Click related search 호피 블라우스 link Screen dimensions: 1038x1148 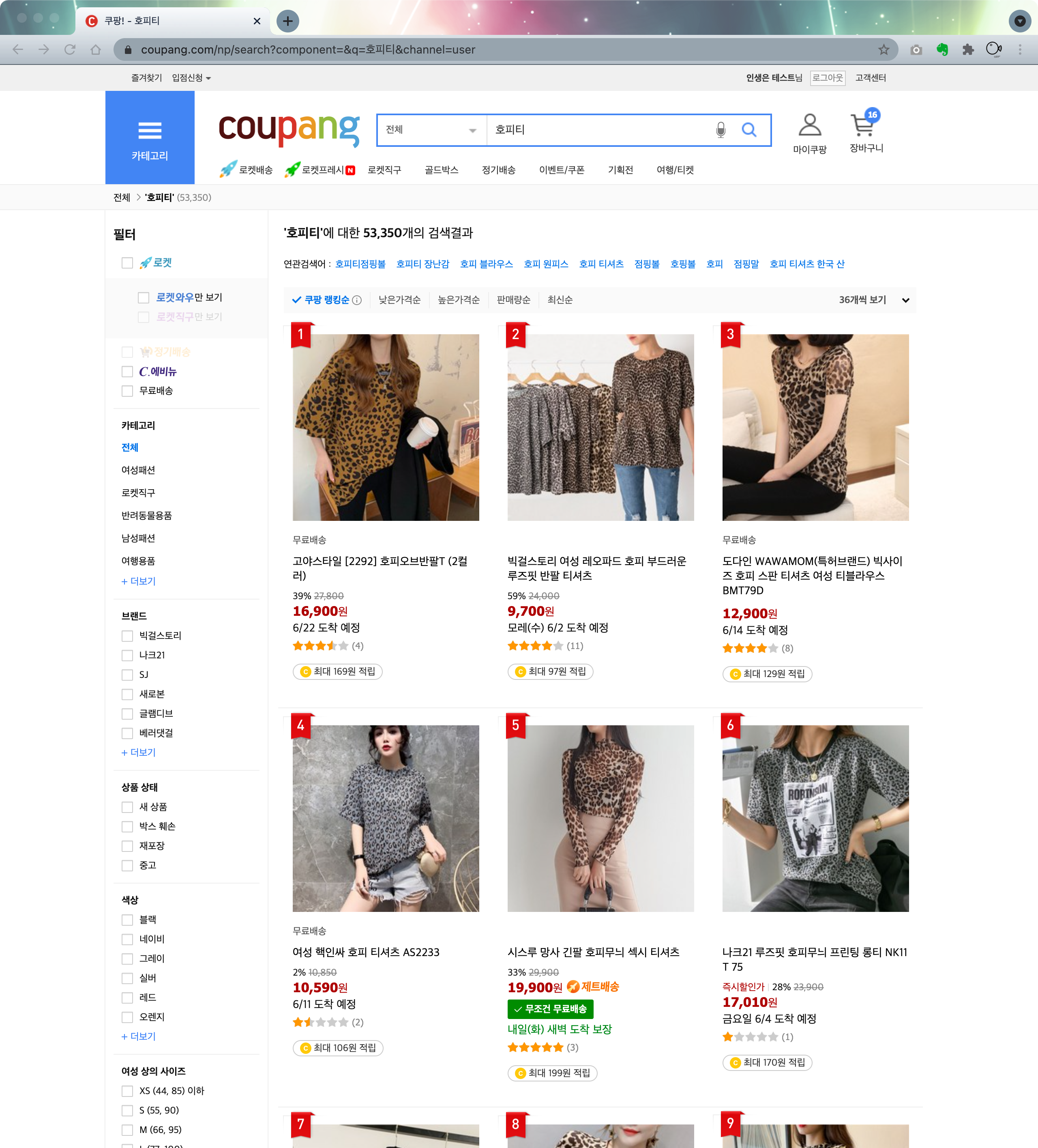pyautogui.click(x=486, y=264)
